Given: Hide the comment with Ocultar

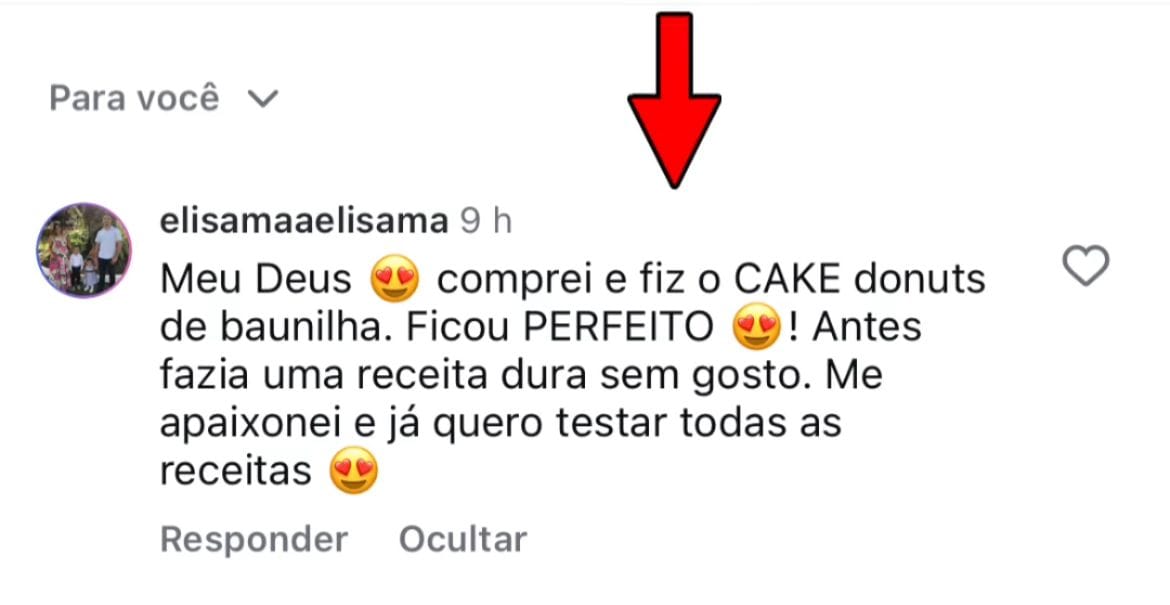Looking at the screenshot, I should [x=463, y=539].
